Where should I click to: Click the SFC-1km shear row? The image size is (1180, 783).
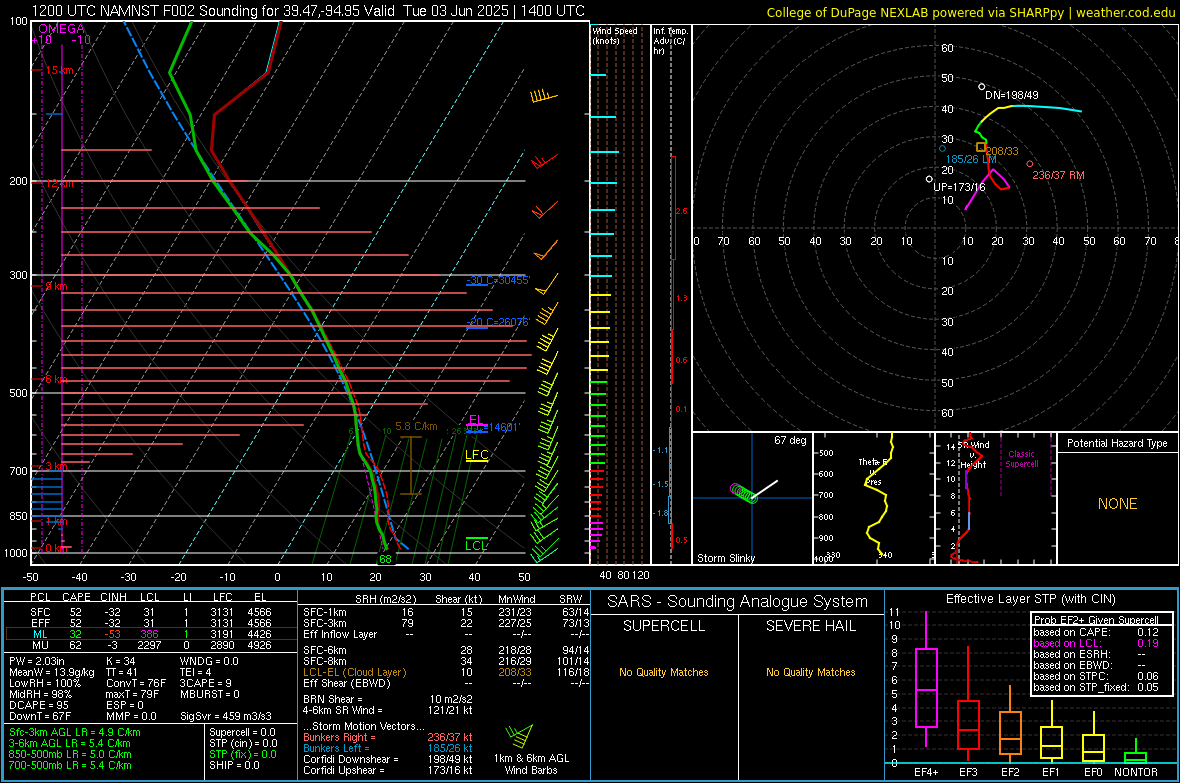click(446, 612)
